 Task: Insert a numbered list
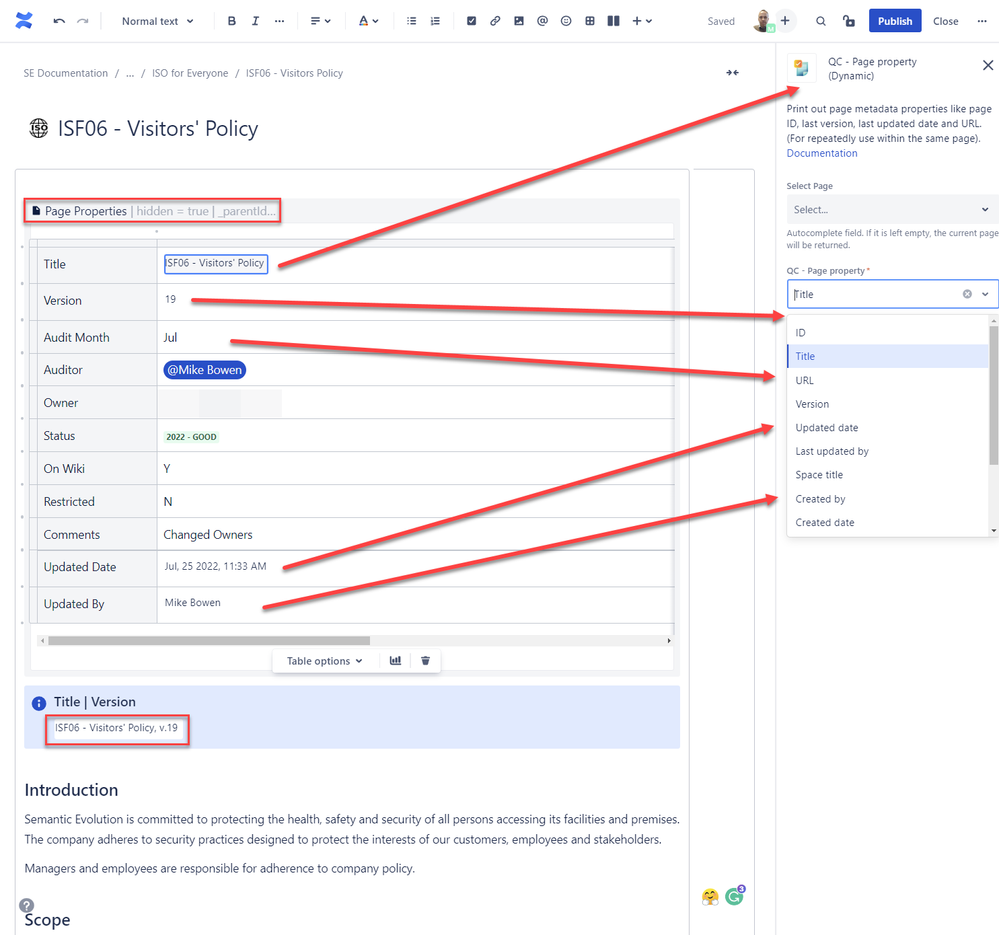435,21
